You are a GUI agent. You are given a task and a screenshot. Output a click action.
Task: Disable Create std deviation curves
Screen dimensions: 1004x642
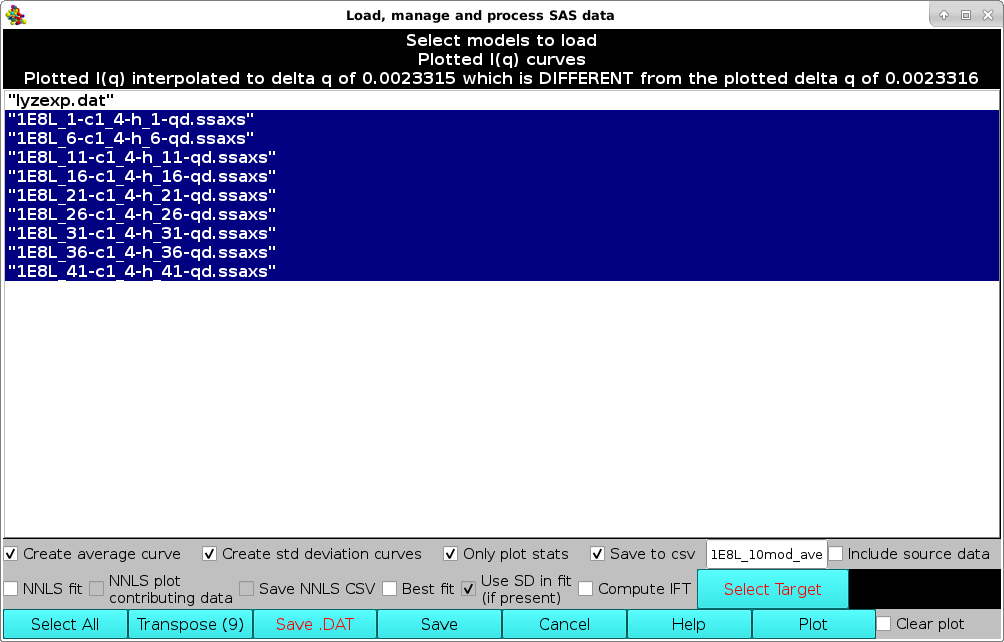coord(210,554)
